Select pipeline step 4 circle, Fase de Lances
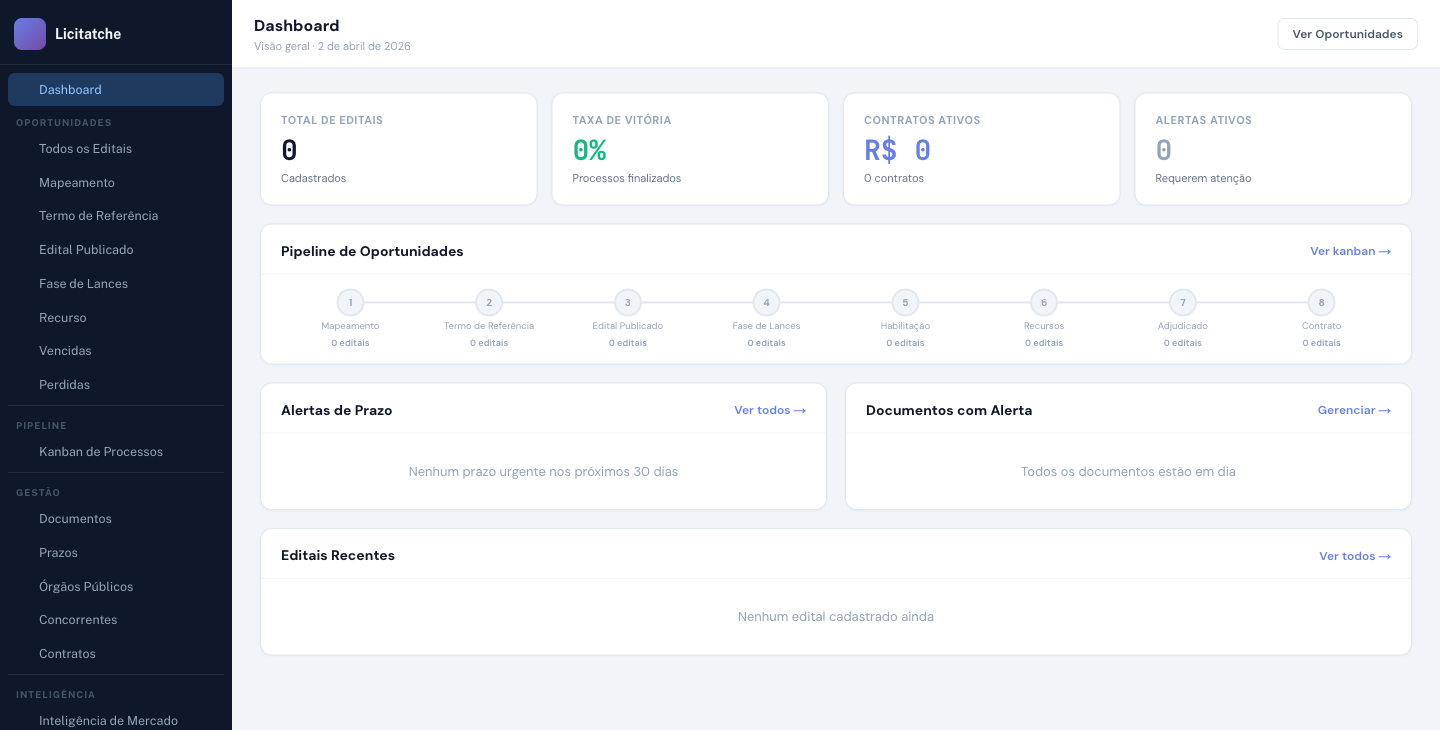The width and height of the screenshot is (1440, 730). pyautogui.click(x=766, y=302)
